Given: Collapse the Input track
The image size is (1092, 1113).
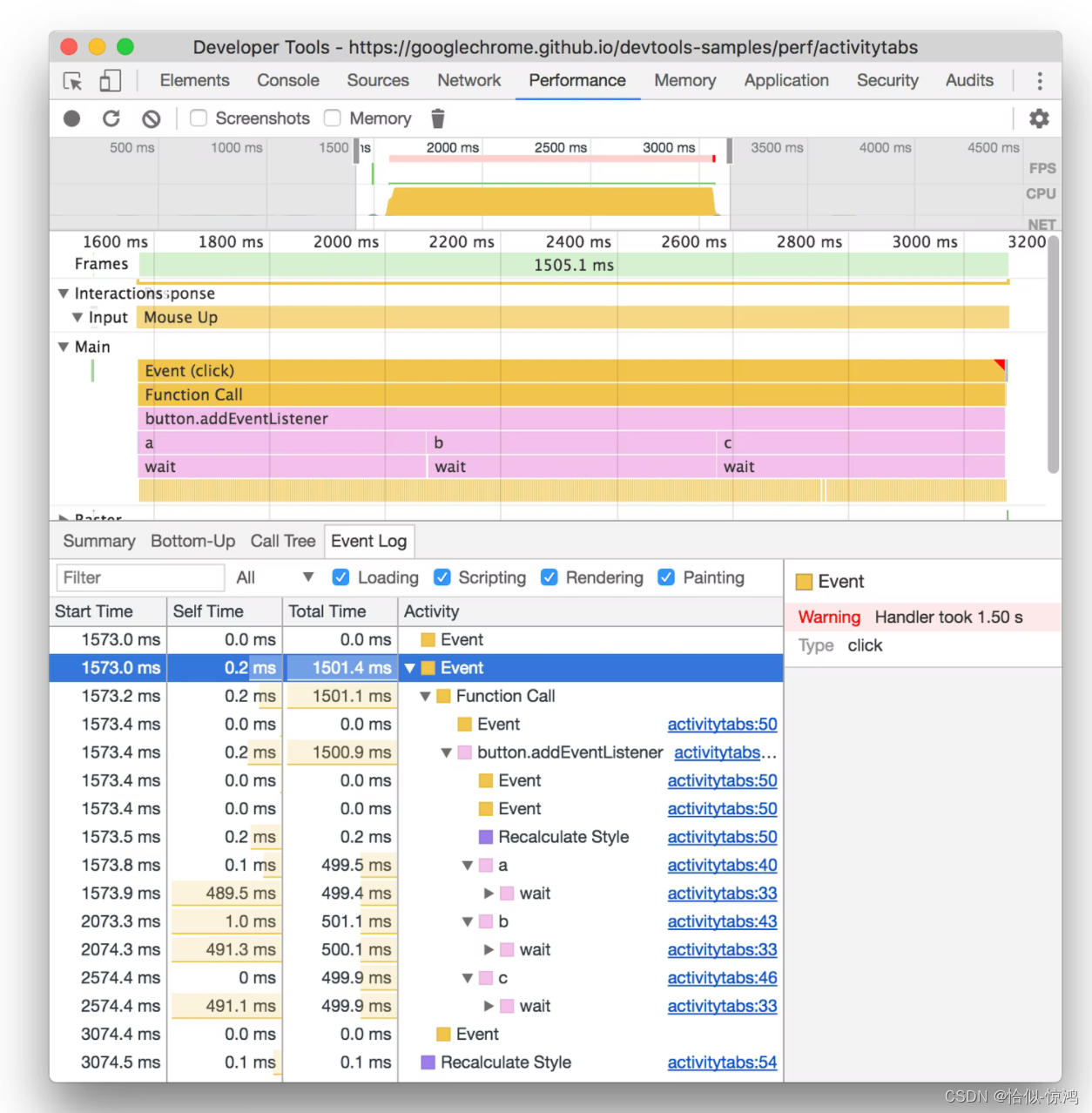Looking at the screenshot, I should click(78, 318).
